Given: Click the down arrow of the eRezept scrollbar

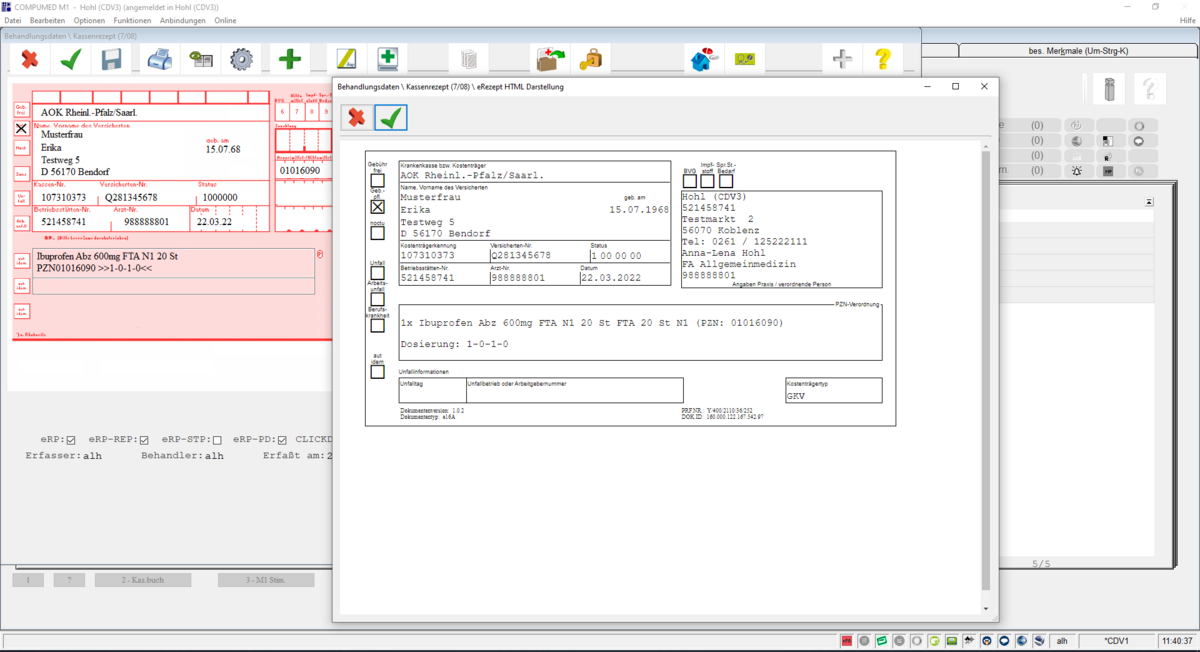Looking at the screenshot, I should click(985, 608).
